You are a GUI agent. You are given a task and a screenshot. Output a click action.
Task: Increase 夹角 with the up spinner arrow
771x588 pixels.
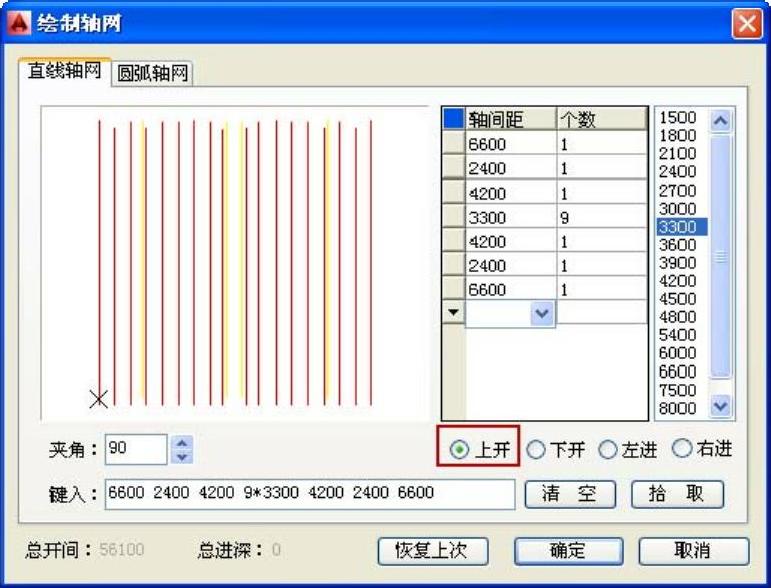coord(182,443)
